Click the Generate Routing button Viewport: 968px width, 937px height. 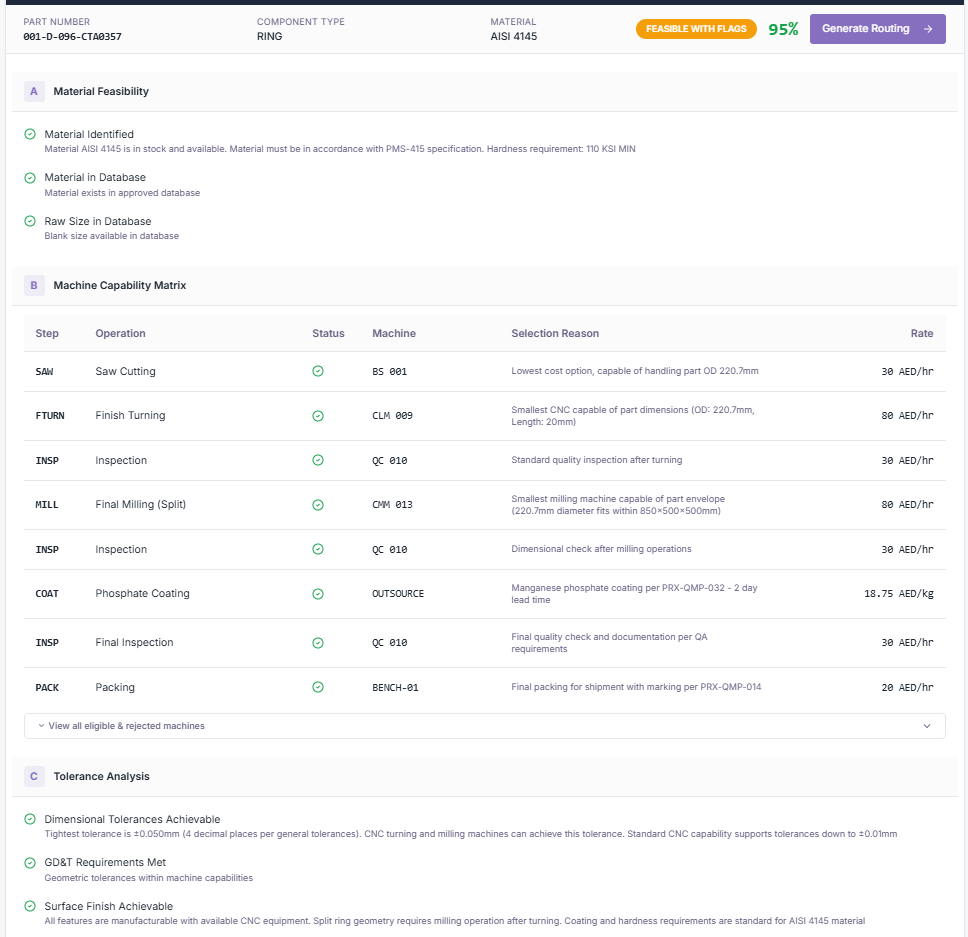(877, 29)
